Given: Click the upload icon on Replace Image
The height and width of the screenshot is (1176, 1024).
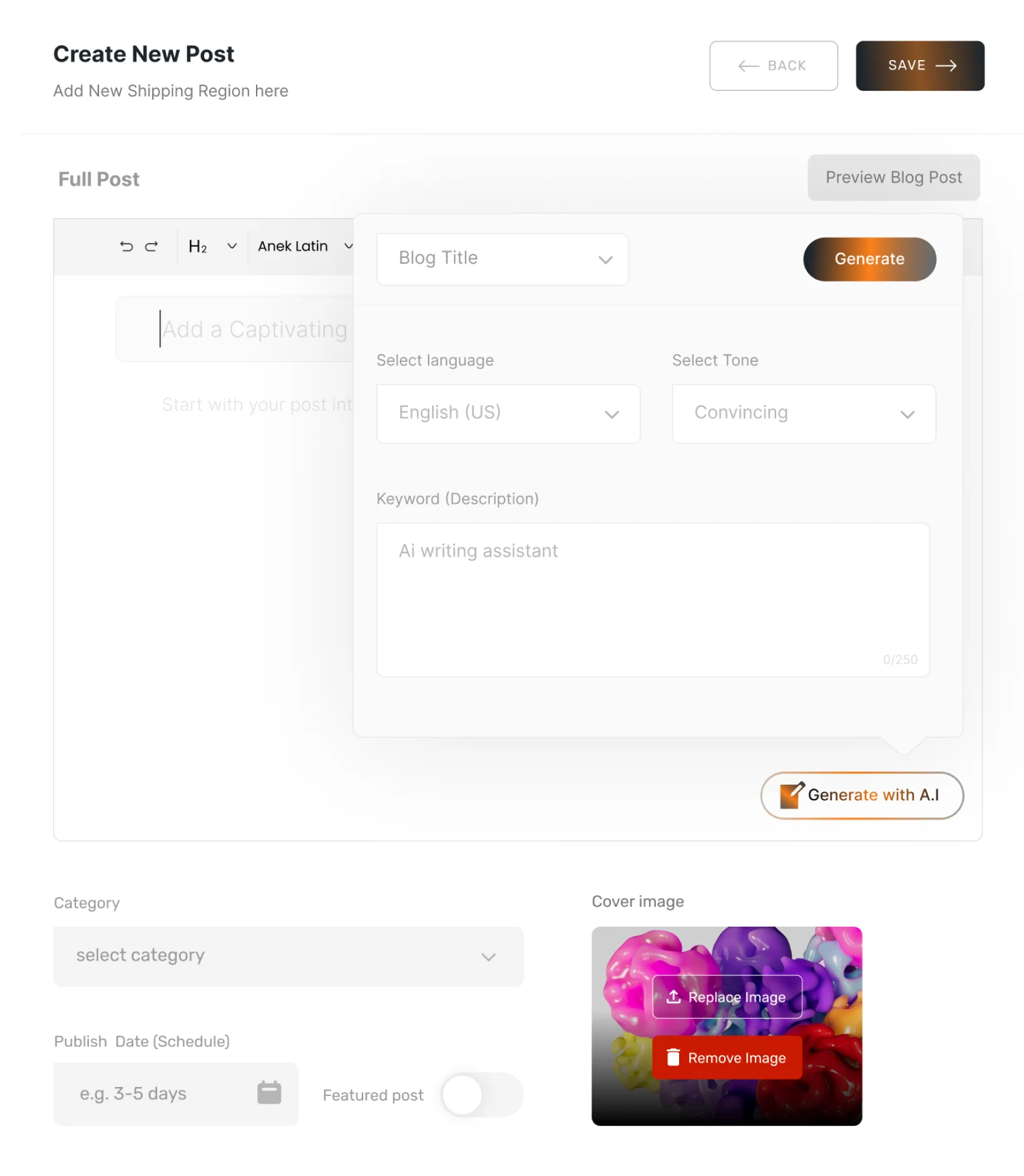Looking at the screenshot, I should (x=673, y=997).
